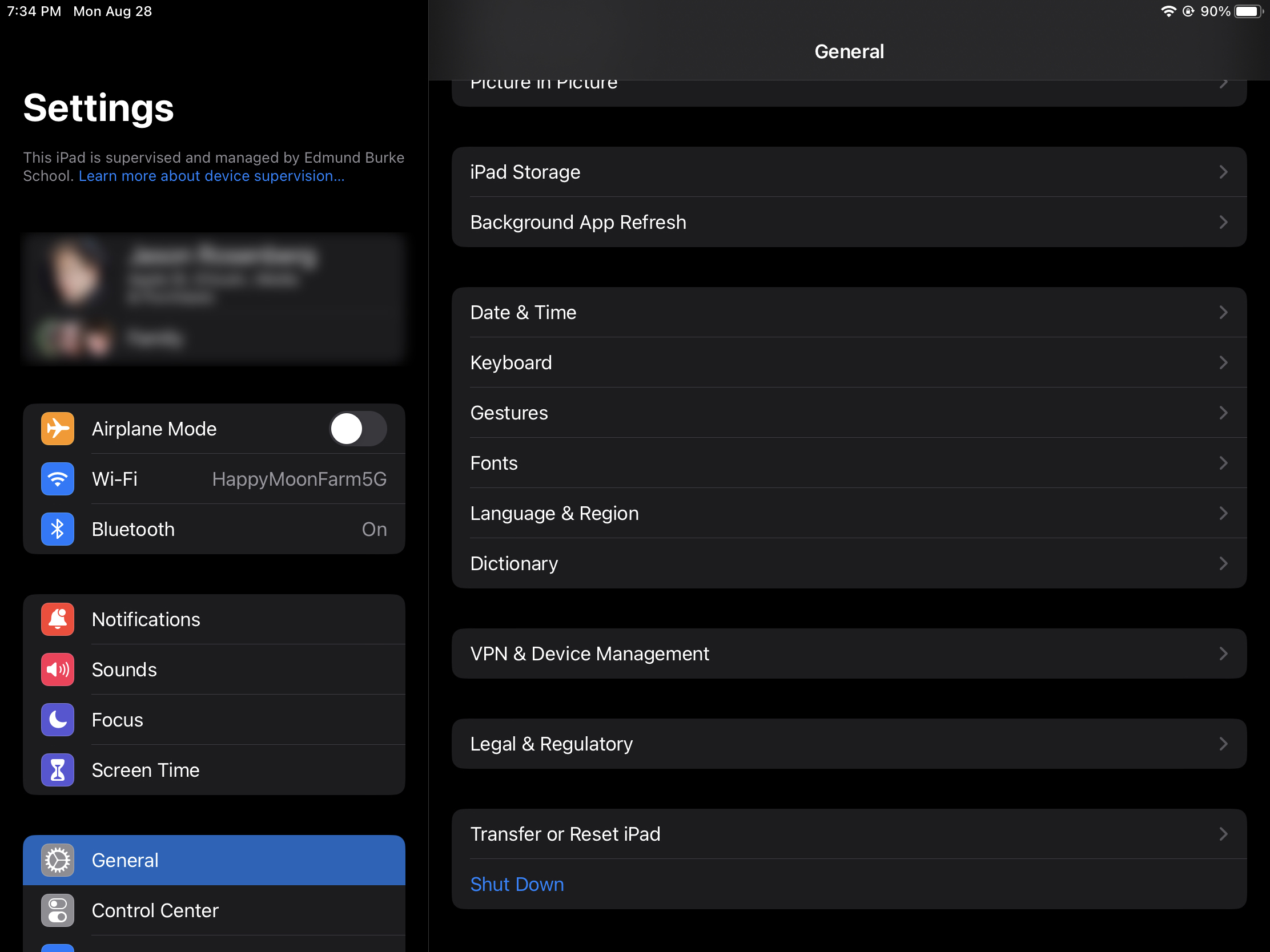The image size is (1270, 952).
Task: Toggle the Airplane Mode switch
Action: [357, 429]
